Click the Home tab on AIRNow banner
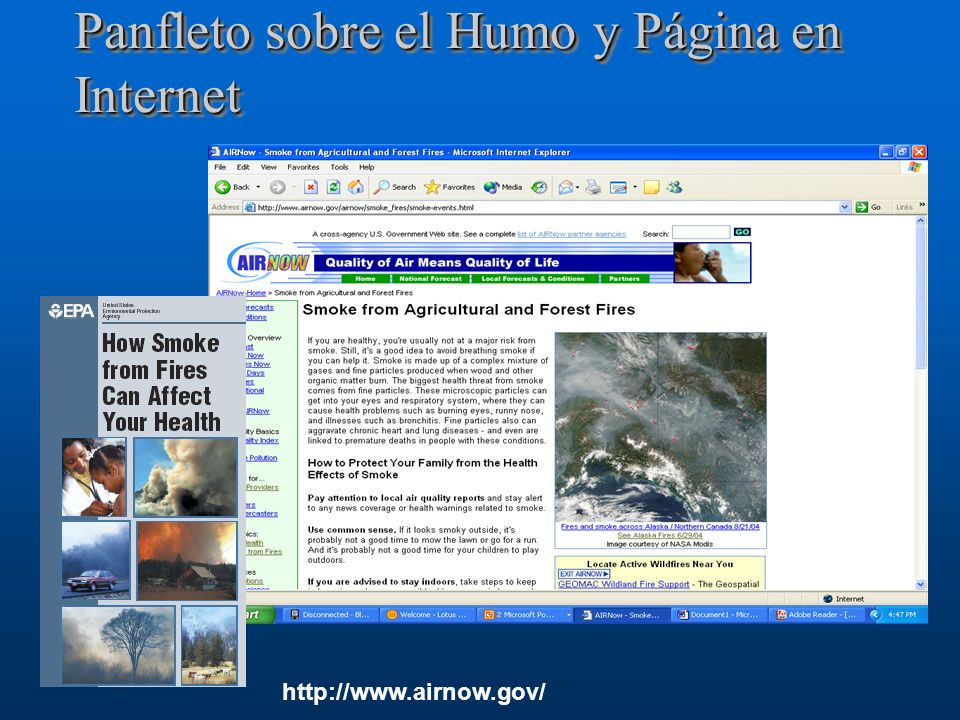960x720 pixels. 366,279
